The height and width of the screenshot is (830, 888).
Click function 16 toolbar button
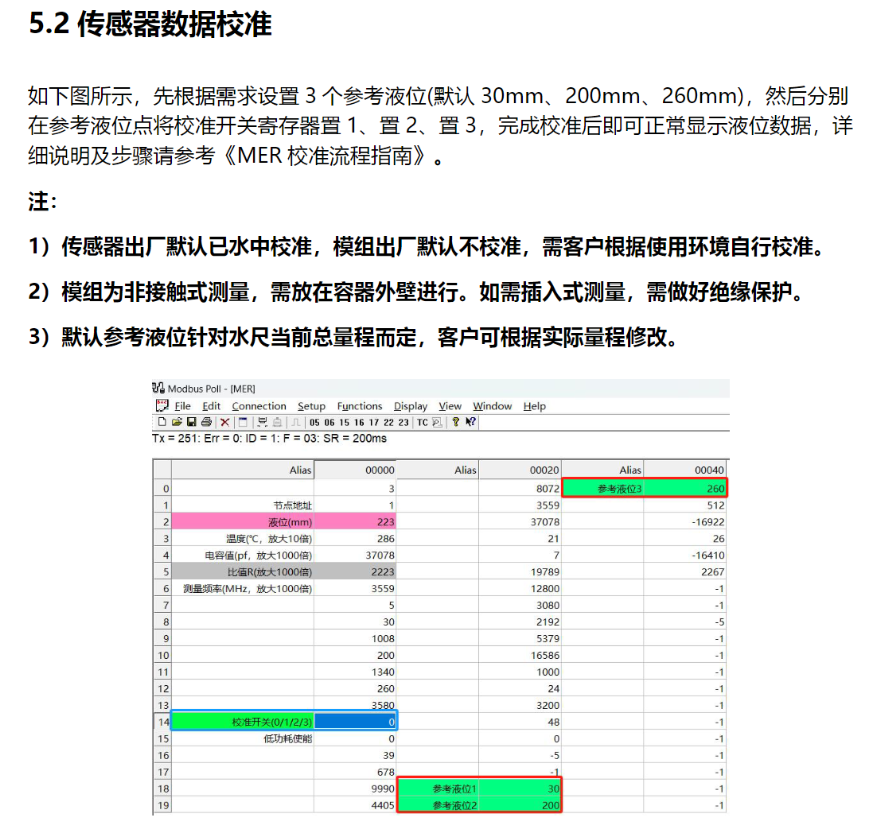pos(359,422)
